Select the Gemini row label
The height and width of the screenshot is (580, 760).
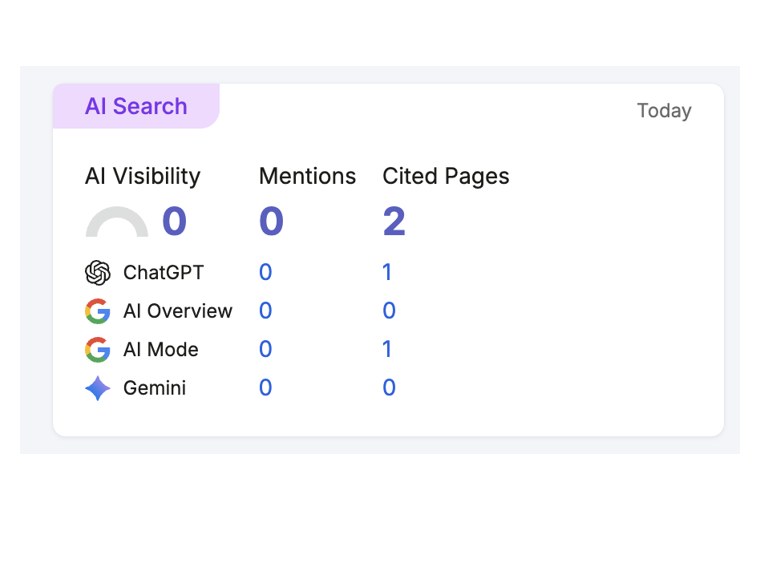pyautogui.click(x=155, y=388)
